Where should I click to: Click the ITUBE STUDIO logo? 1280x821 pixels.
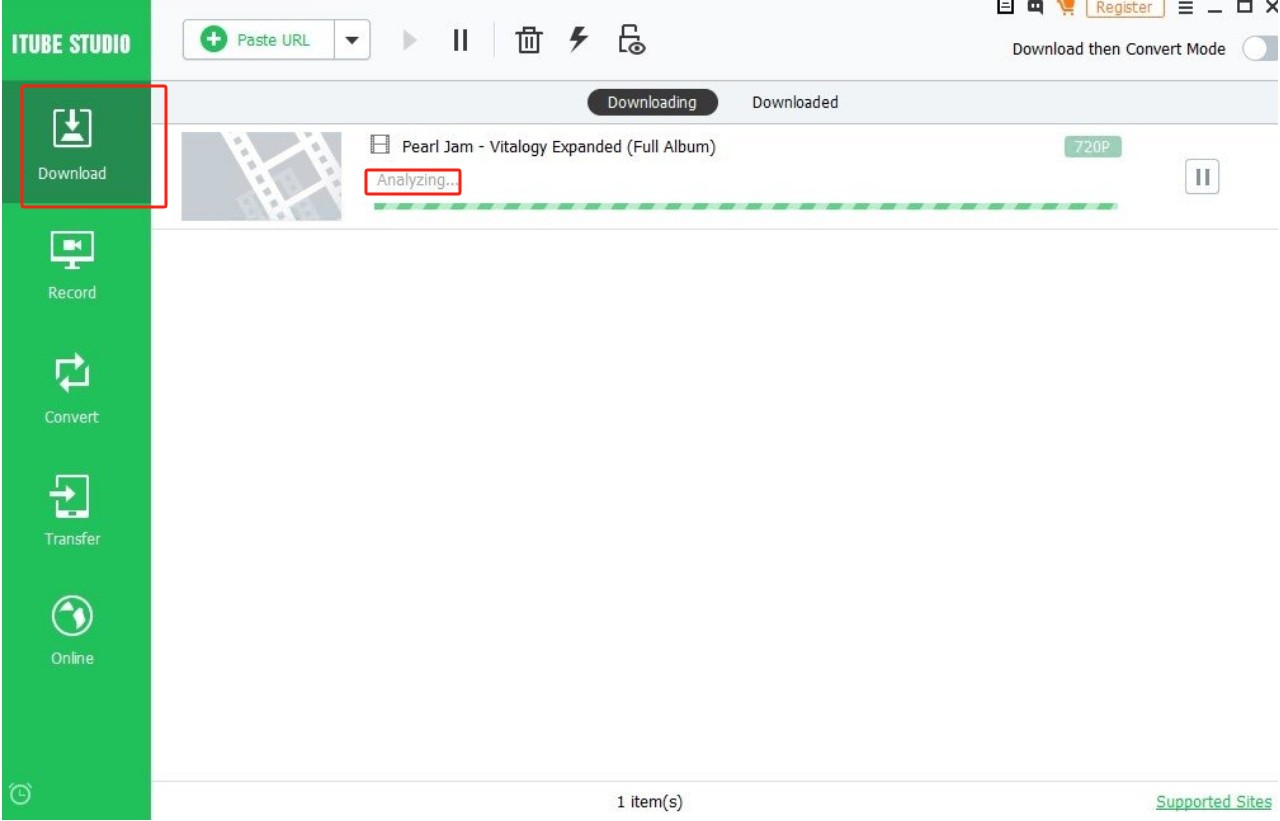tap(70, 45)
